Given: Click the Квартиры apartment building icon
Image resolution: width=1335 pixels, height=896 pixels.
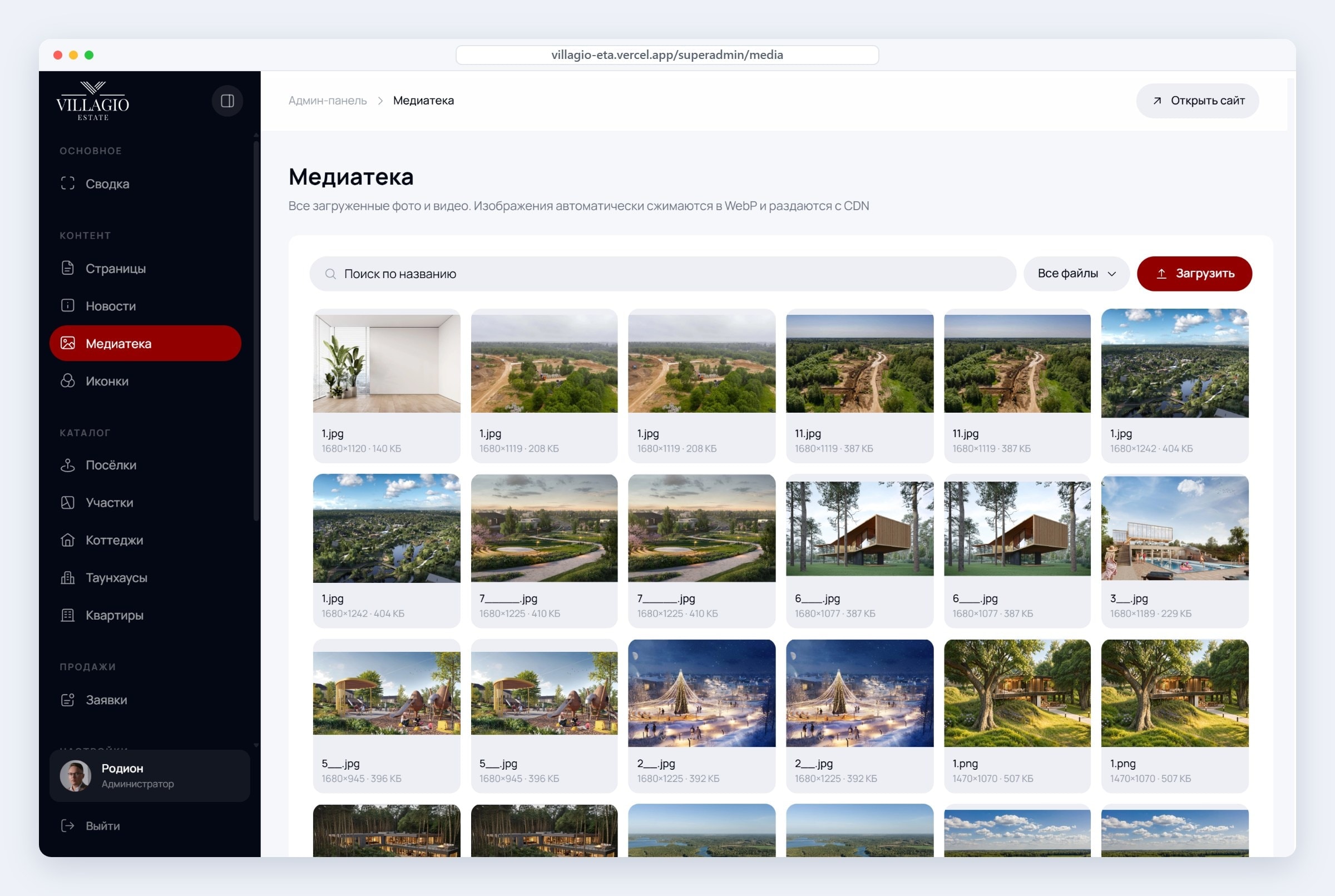Looking at the screenshot, I should (67, 615).
